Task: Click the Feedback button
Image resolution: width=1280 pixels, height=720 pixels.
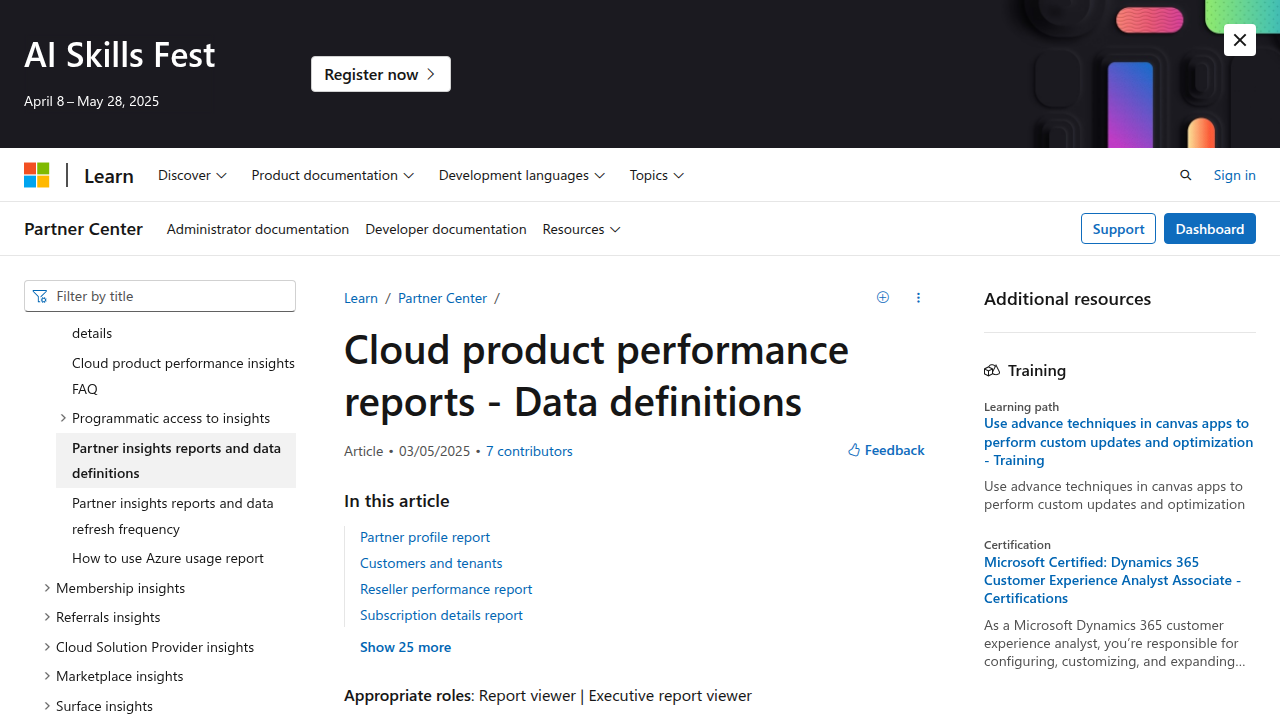Action: pyautogui.click(x=886, y=450)
